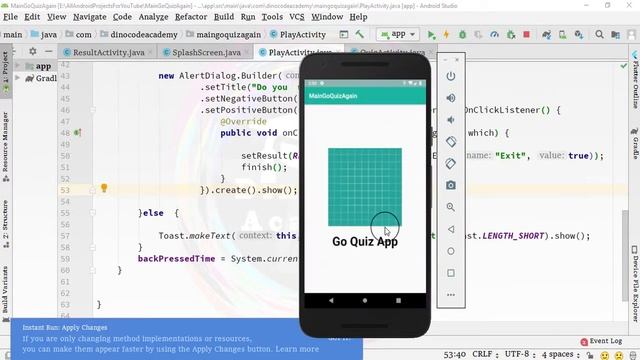Tap the teal grid image in the emulator
640x360 pixels.
[x=365, y=187]
